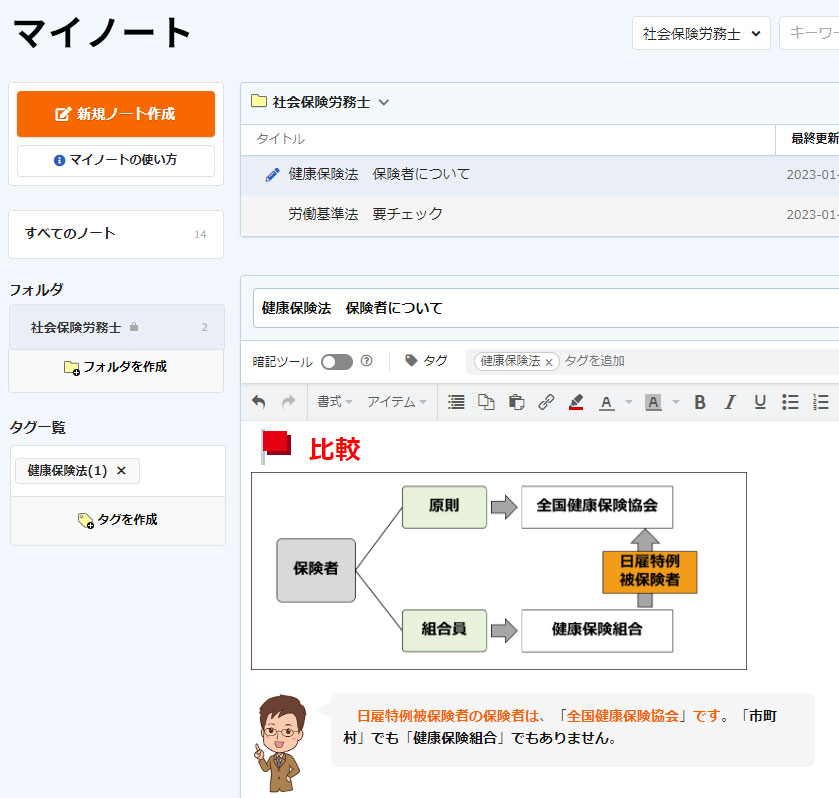Open the 書式 dropdown
This screenshot has width=839, height=798.
[x=335, y=402]
